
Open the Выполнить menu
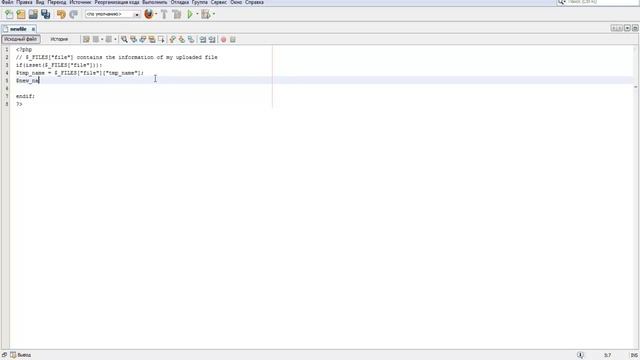(x=155, y=2)
